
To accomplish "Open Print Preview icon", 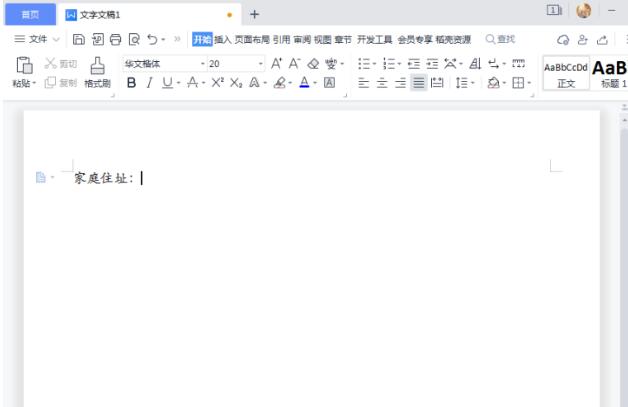I will (134, 39).
